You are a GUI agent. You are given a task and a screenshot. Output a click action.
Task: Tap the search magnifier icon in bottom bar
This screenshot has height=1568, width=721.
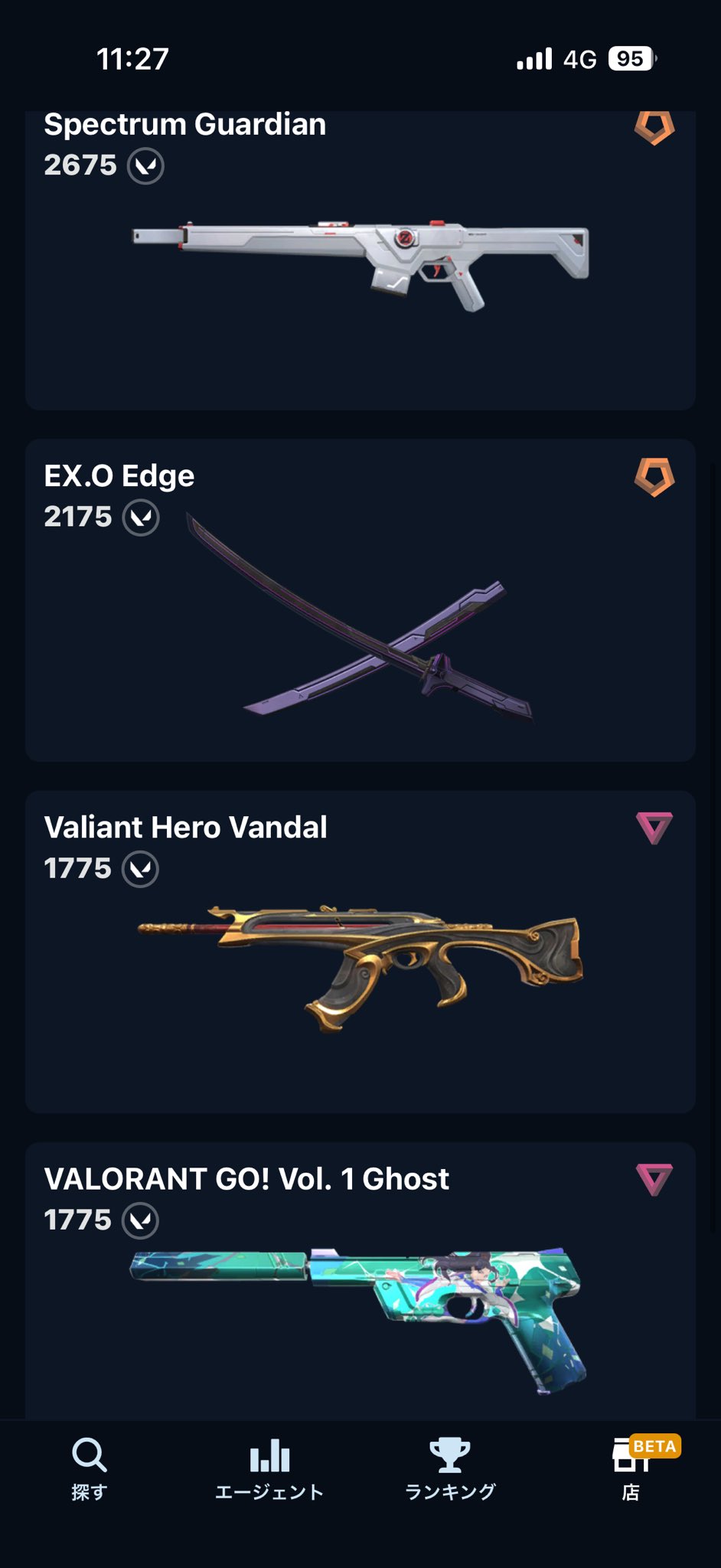[90, 1455]
